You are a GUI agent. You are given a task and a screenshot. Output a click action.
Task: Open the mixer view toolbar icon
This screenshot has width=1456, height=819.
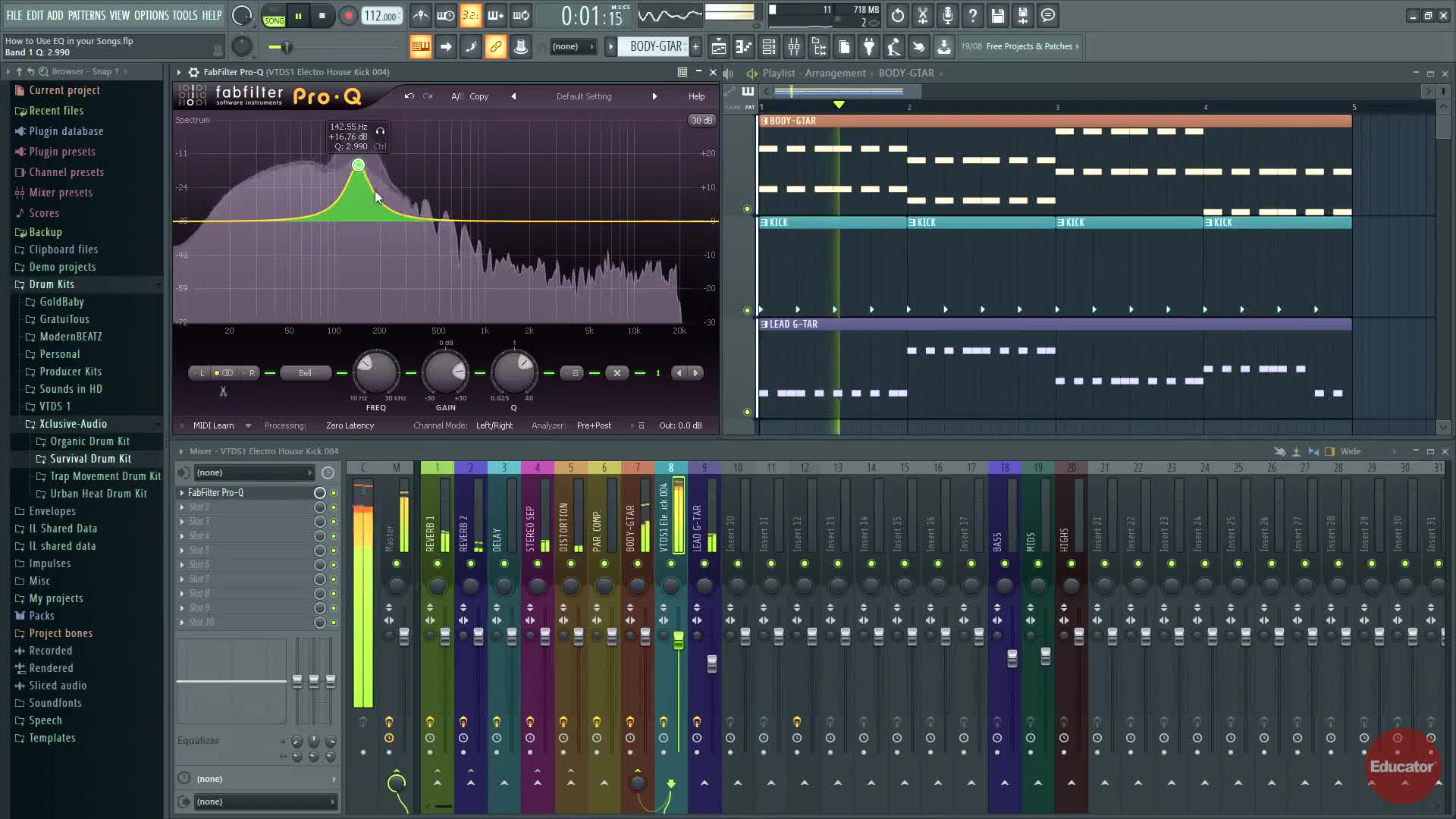794,47
